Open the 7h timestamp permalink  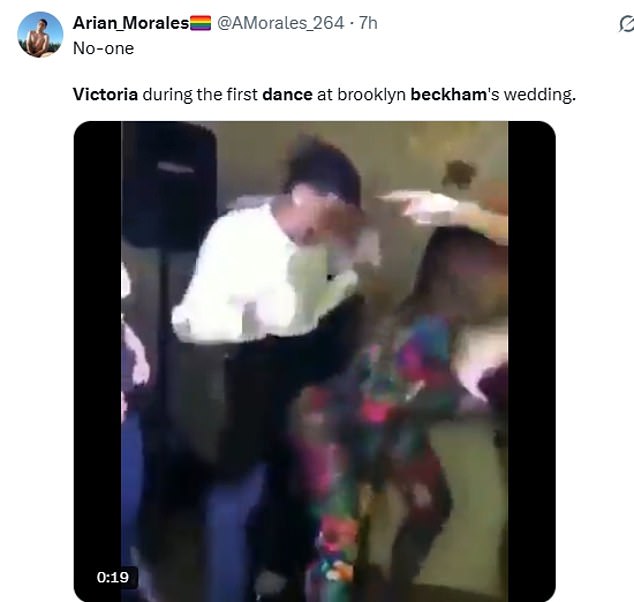[x=367, y=23]
